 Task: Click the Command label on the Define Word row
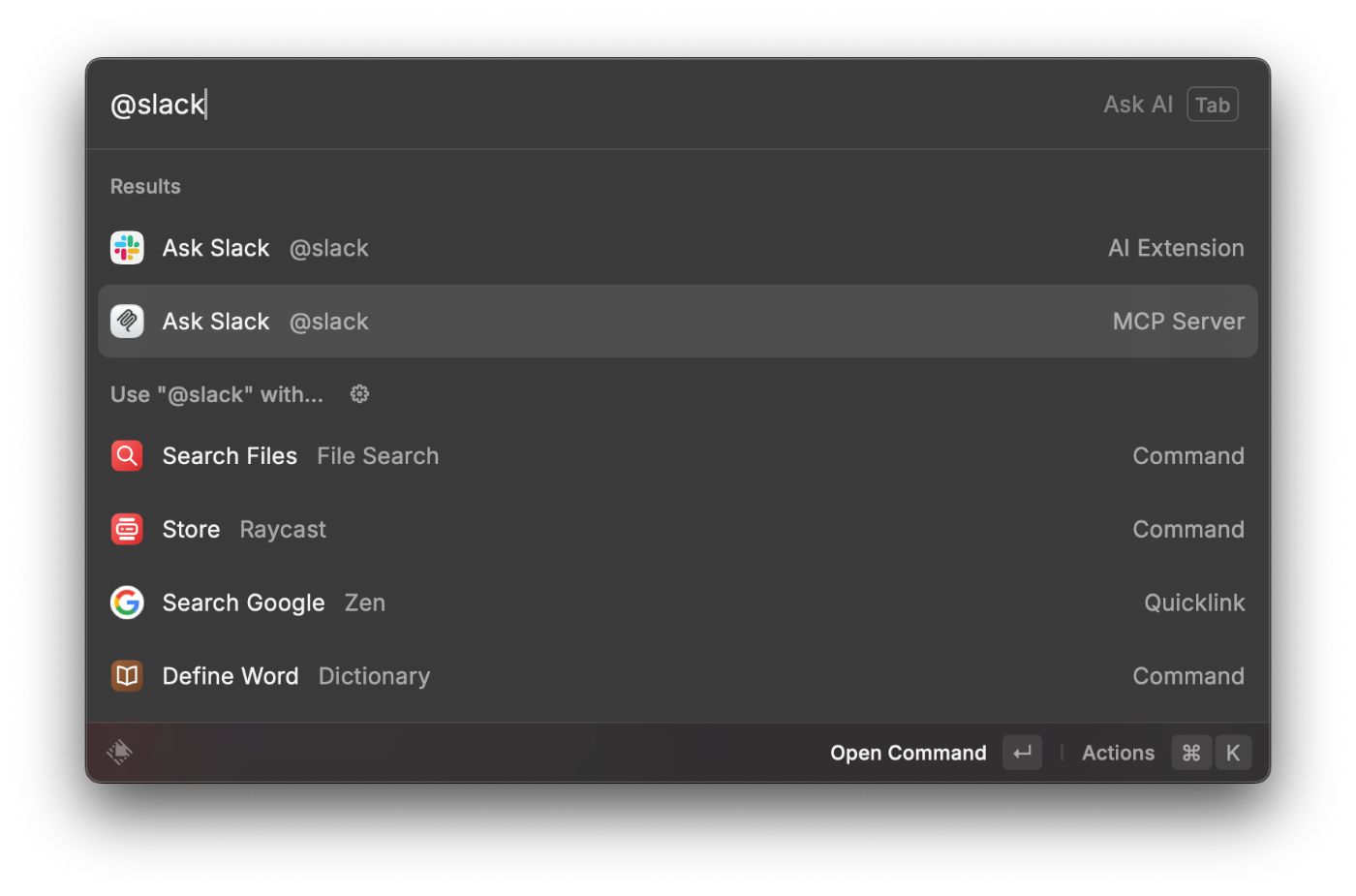(1188, 676)
